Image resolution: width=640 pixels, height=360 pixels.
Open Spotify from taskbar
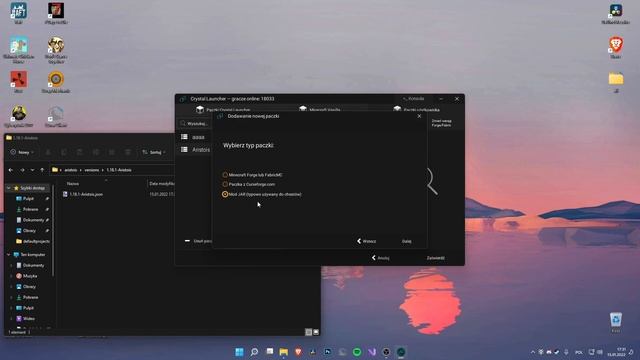[357, 352]
